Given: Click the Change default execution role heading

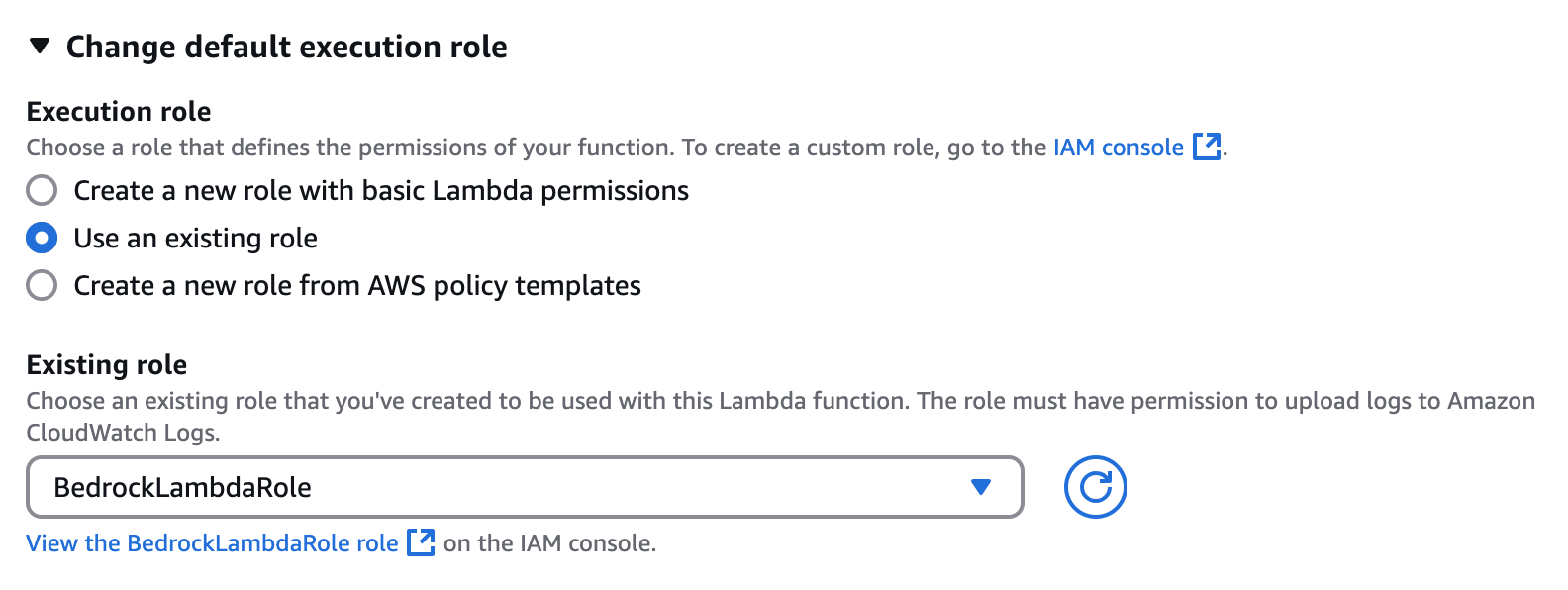Looking at the screenshot, I should pos(286,47).
